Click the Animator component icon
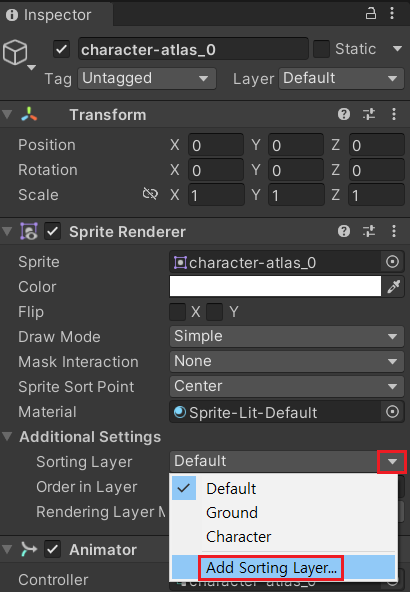Image resolution: width=410 pixels, height=592 pixels. pos(29,549)
